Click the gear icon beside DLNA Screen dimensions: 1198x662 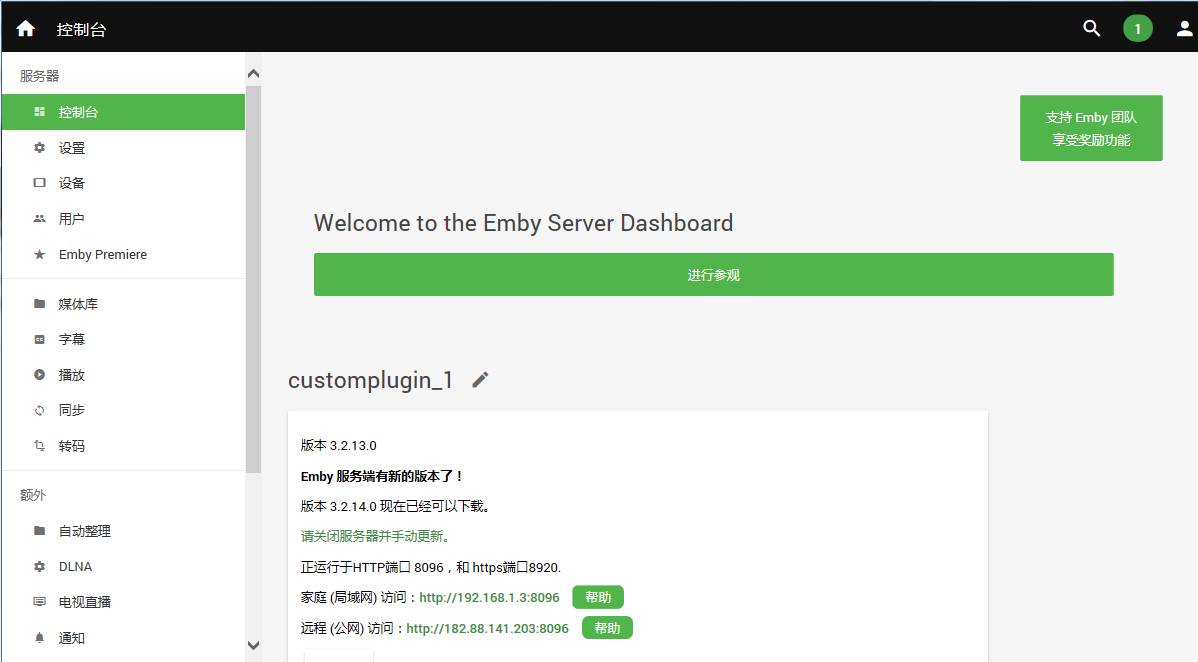pos(40,566)
